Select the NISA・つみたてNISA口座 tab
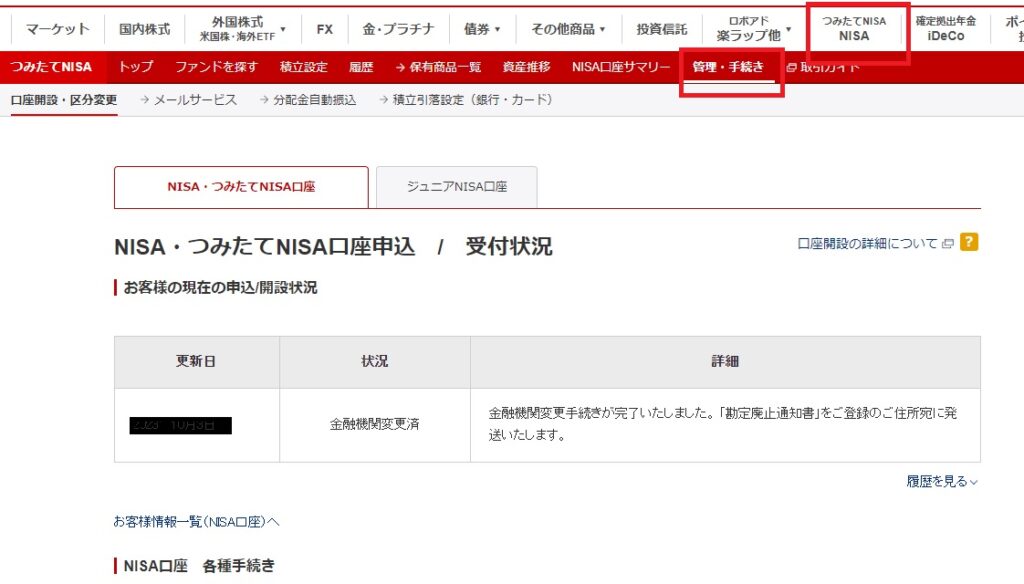Image resolution: width=1024 pixels, height=584 pixels. 241,187
